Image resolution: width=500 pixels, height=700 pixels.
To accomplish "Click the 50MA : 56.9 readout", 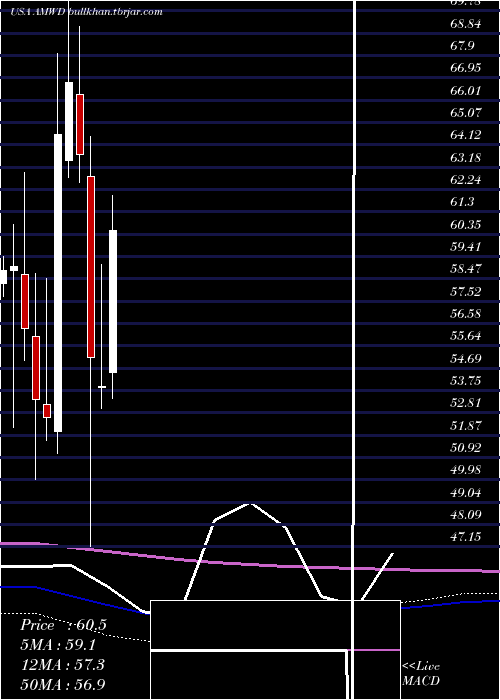I will pyautogui.click(x=62, y=684).
